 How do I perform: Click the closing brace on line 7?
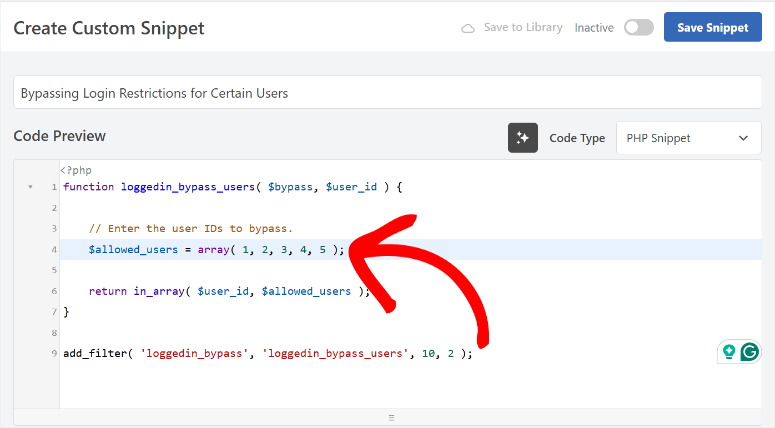(67, 312)
